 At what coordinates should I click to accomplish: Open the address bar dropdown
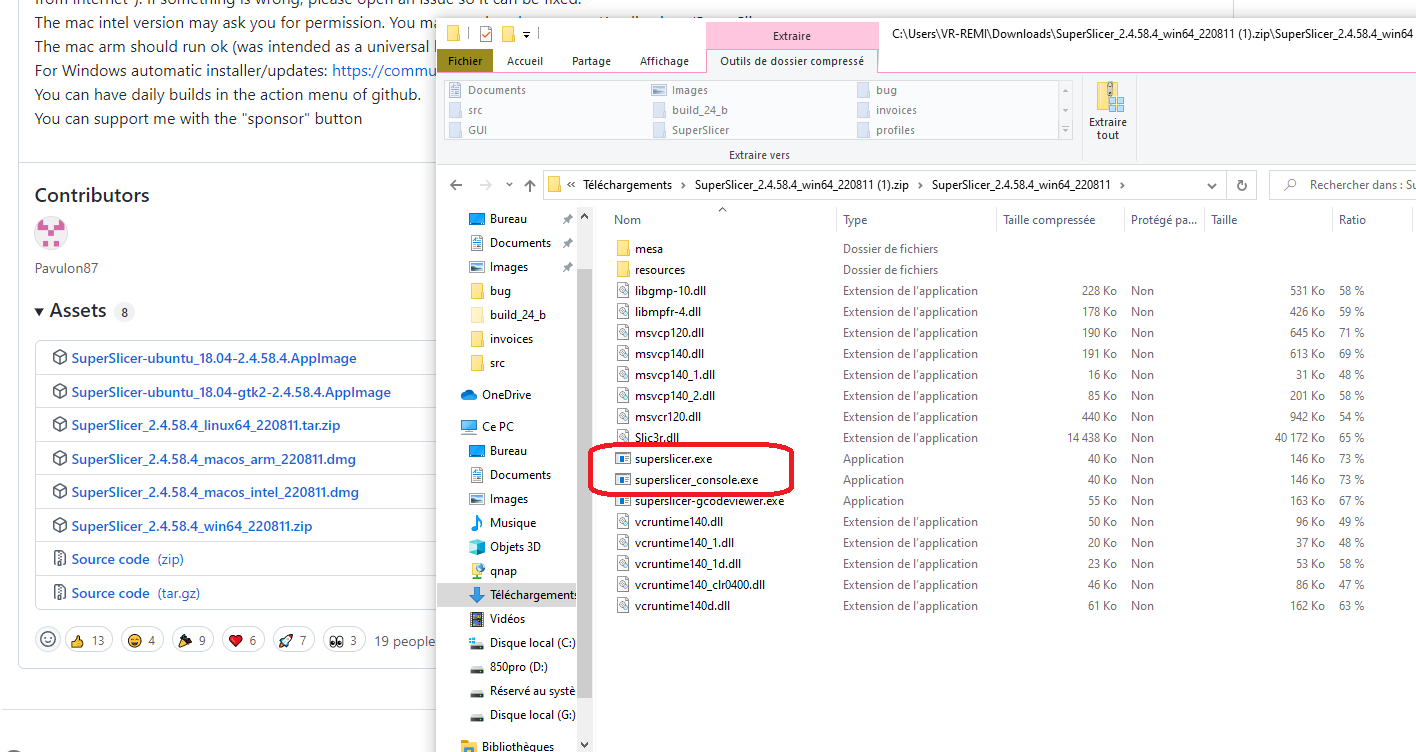tap(1211, 184)
